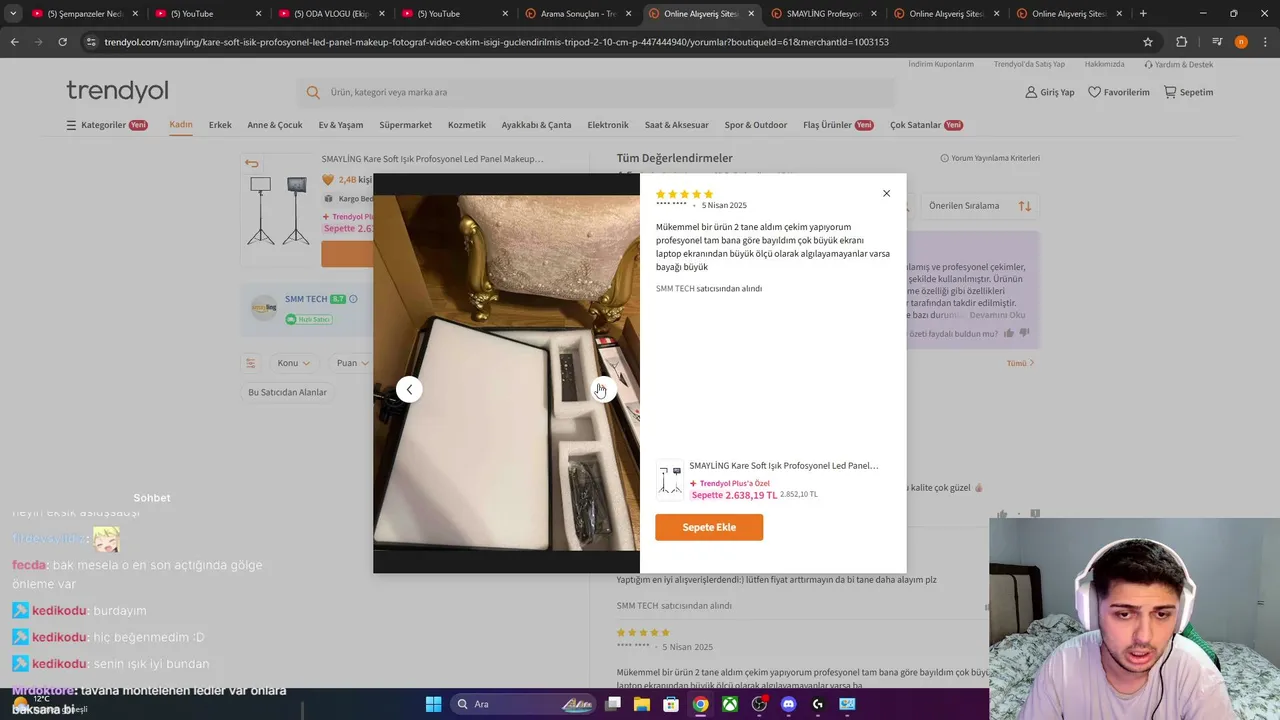Viewport: 1280px width, 720px height.
Task: Expand Tümü reviews link
Action: click(1021, 363)
